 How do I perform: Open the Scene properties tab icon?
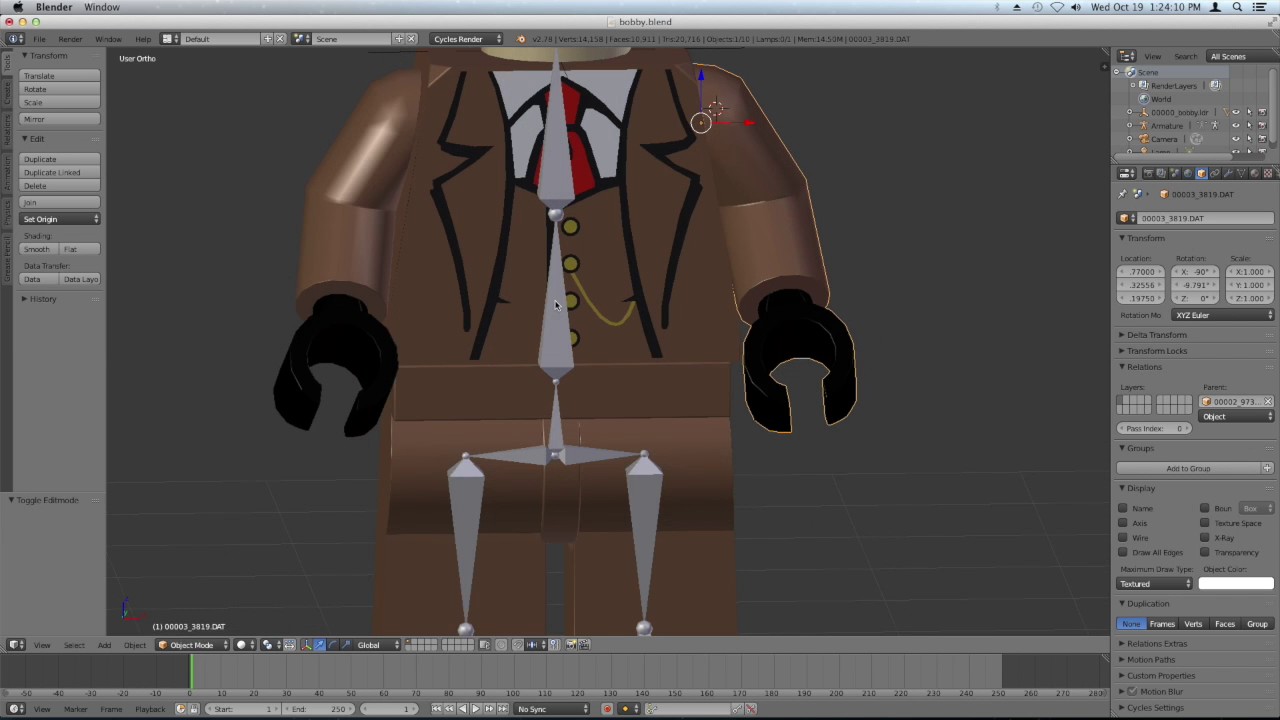pyautogui.click(x=1174, y=173)
